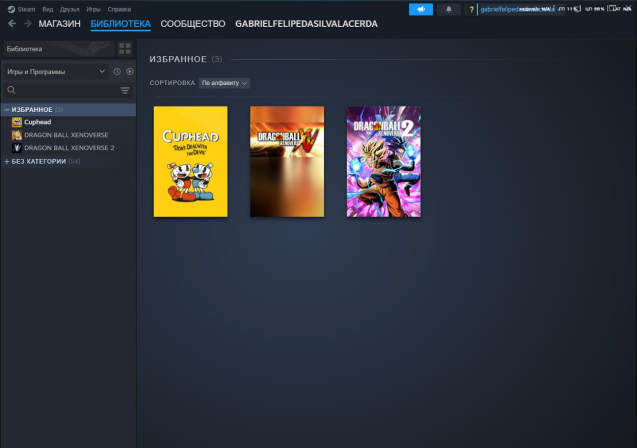The height and width of the screenshot is (448, 637).
Task: Open the По алфавиту sort dropdown
Action: tap(224, 83)
